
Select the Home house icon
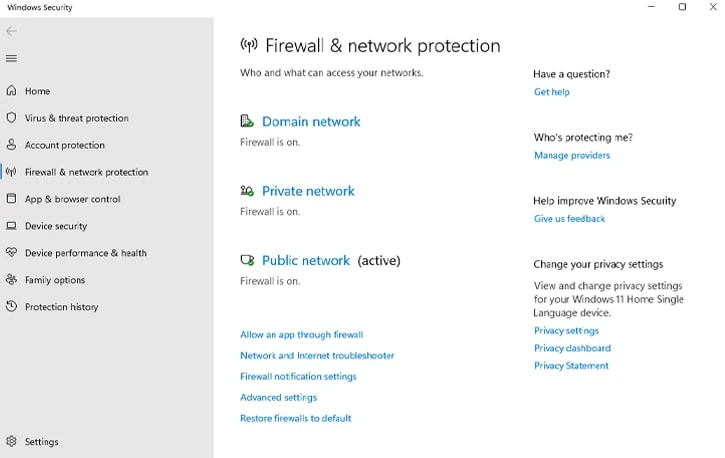(x=12, y=91)
